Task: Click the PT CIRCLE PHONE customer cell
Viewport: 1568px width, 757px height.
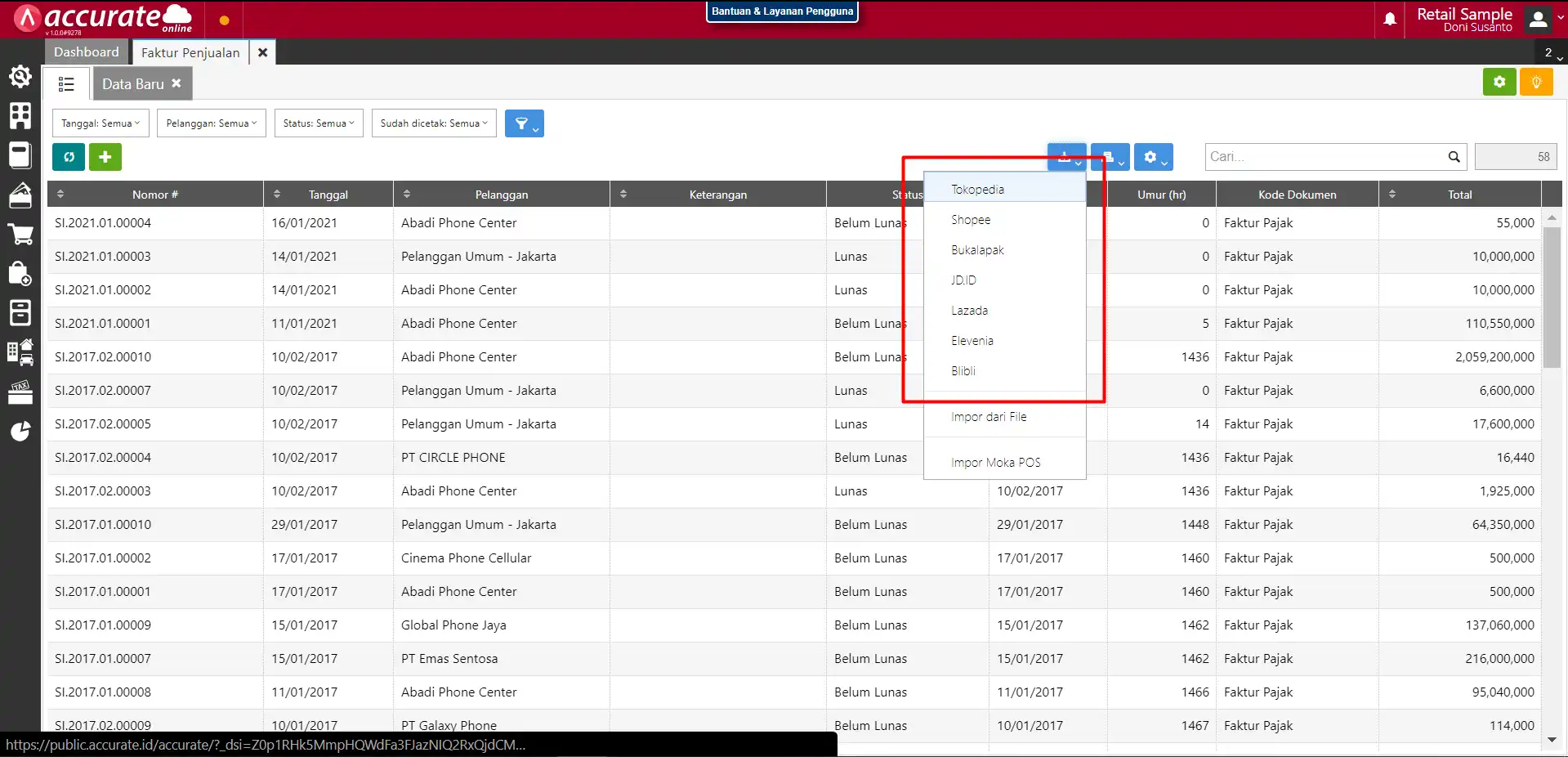Action: click(501, 458)
